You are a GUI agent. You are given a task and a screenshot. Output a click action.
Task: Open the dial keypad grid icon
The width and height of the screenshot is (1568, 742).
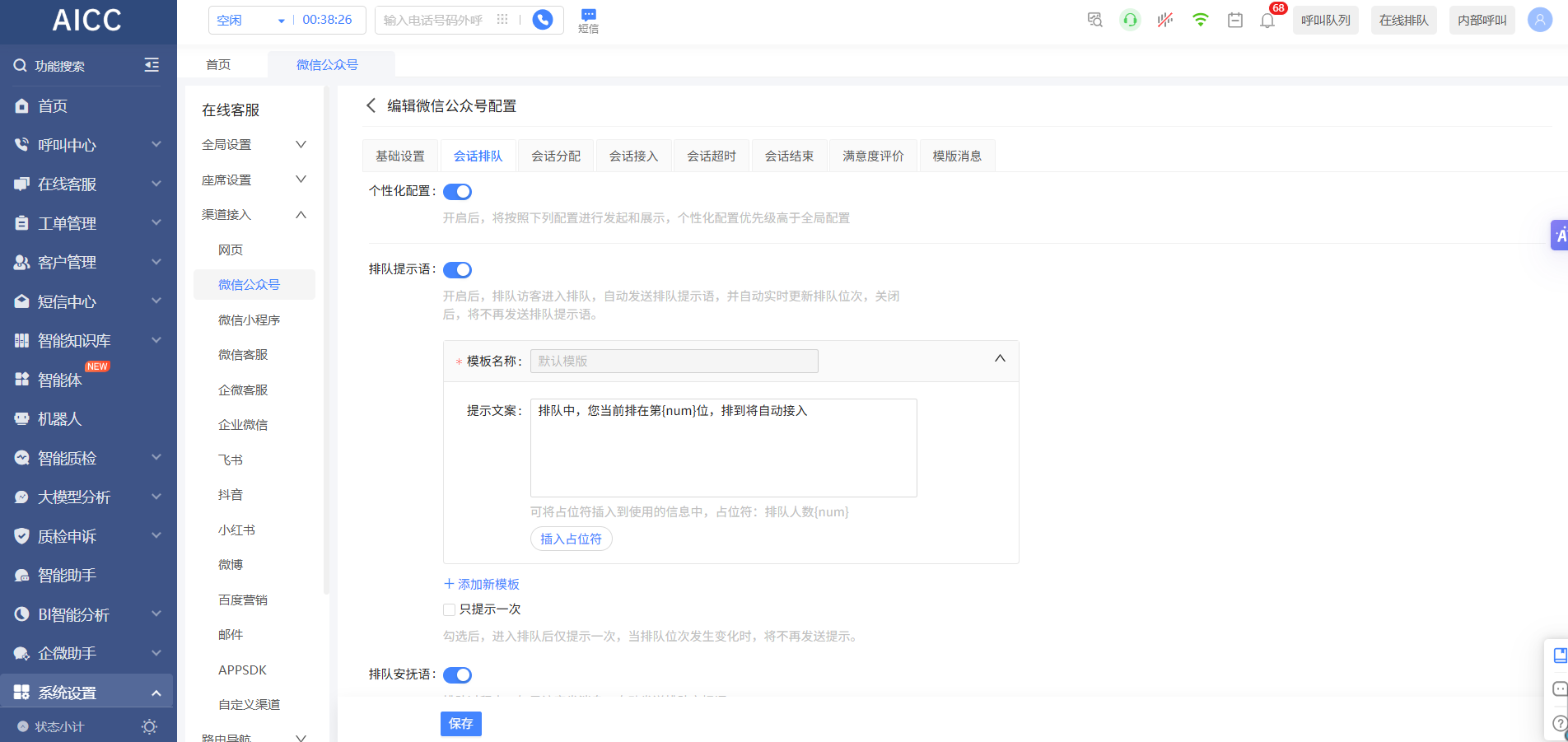tap(502, 20)
